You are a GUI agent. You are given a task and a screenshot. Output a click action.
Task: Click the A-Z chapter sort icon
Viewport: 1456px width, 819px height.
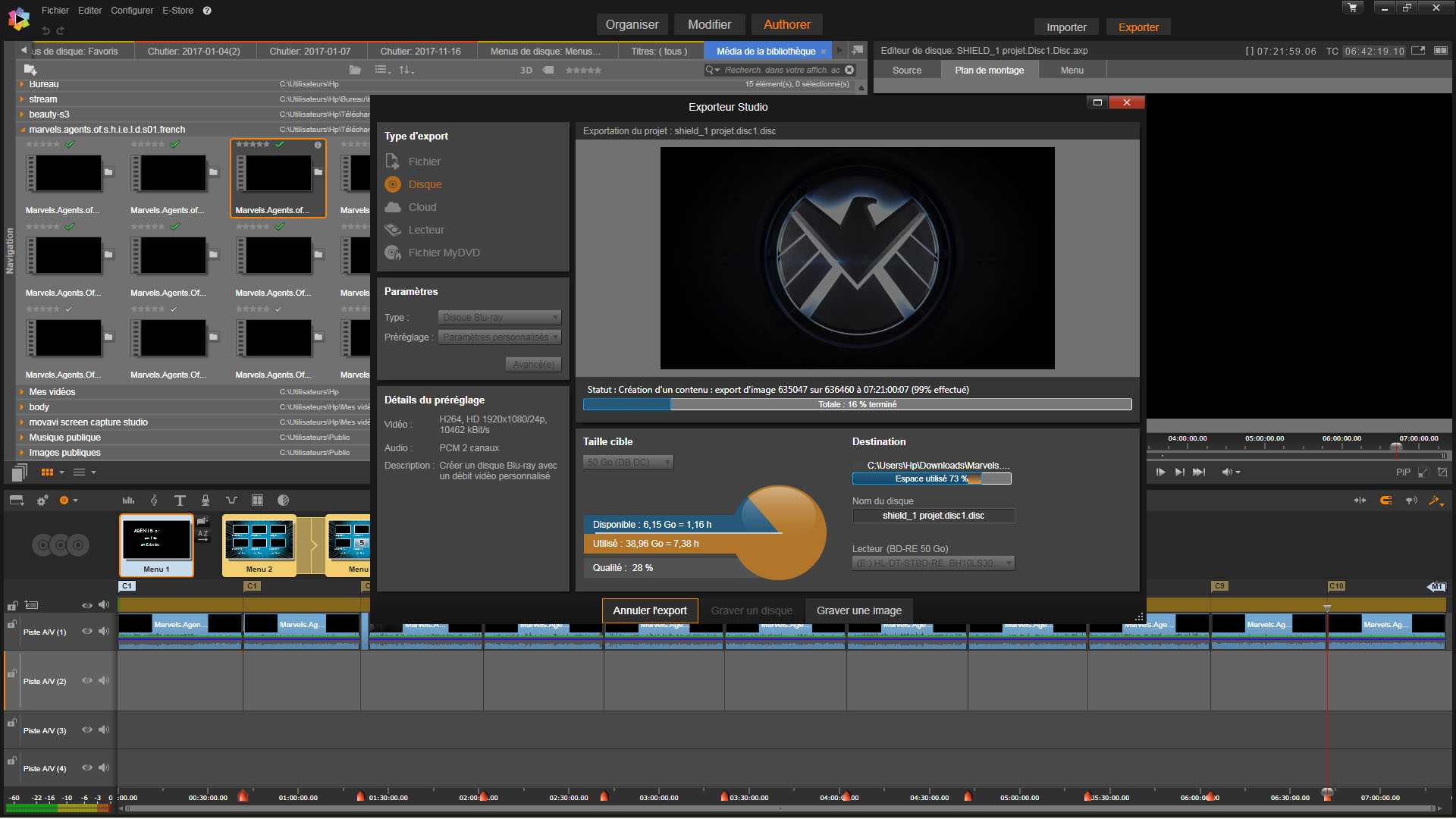(203, 535)
